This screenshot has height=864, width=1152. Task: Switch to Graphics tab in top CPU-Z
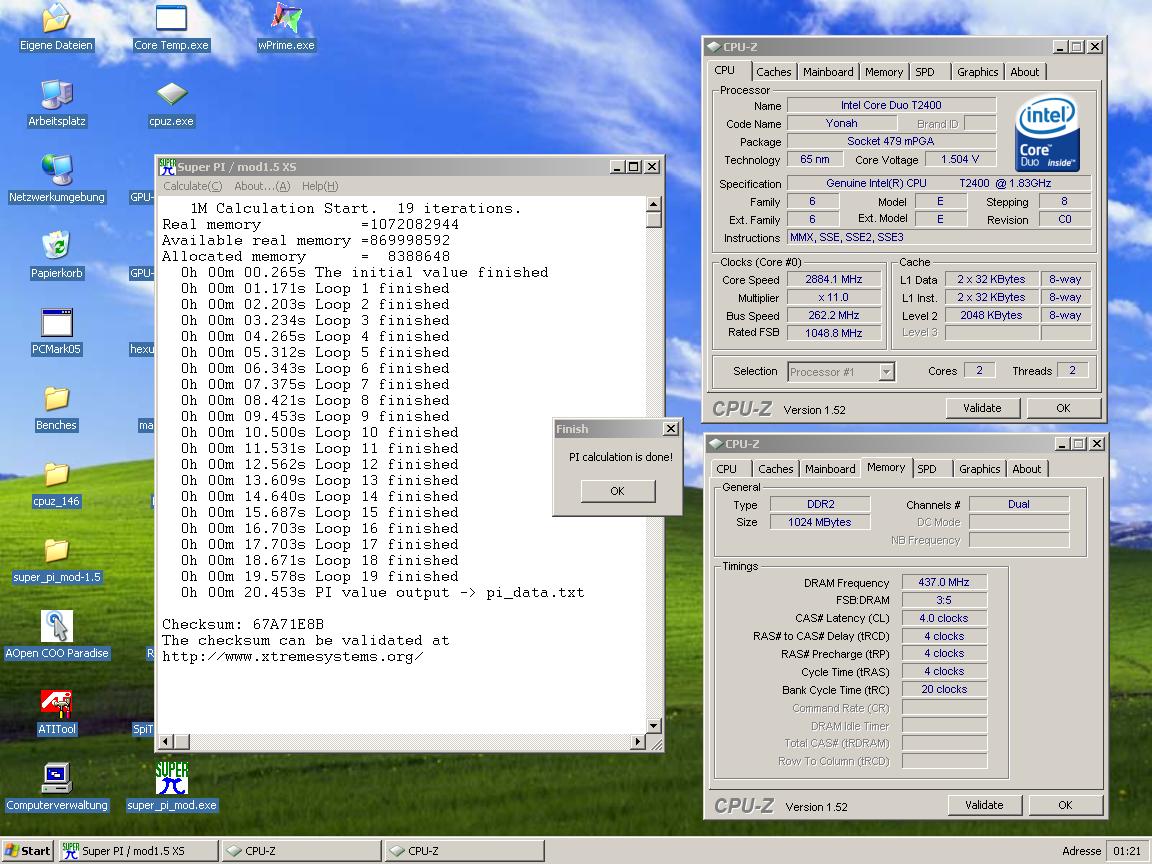pos(977,72)
